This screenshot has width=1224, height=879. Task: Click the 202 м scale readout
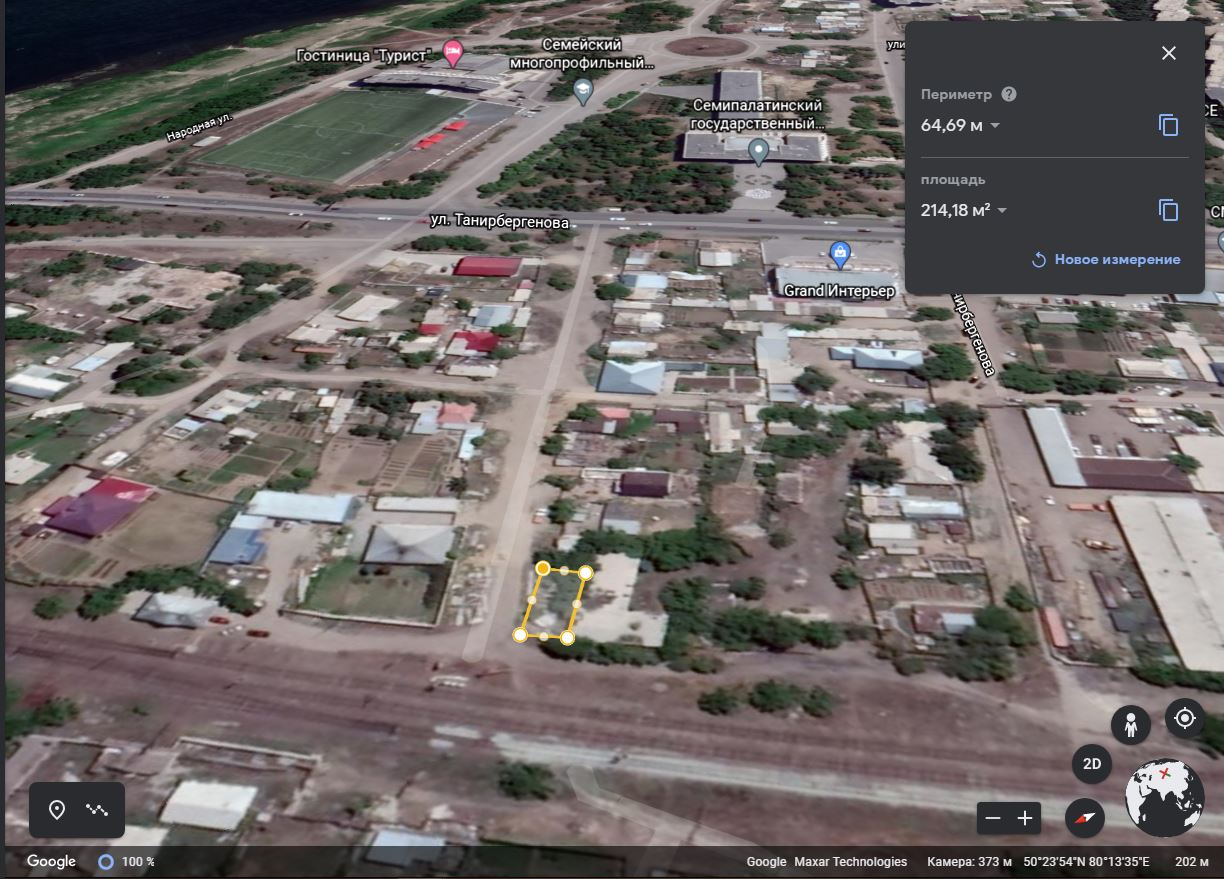[1192, 862]
